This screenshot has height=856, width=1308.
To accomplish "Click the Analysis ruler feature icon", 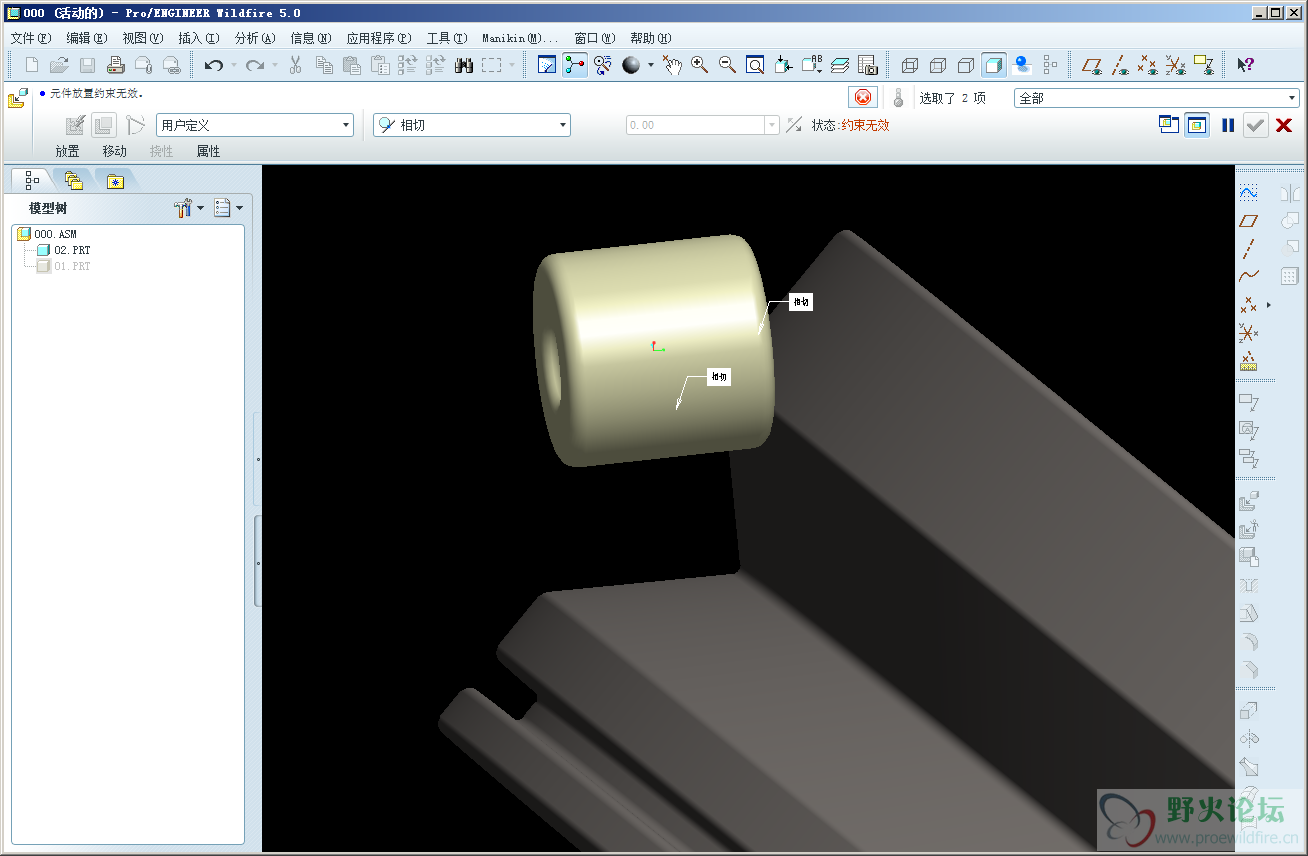I will click(1248, 361).
